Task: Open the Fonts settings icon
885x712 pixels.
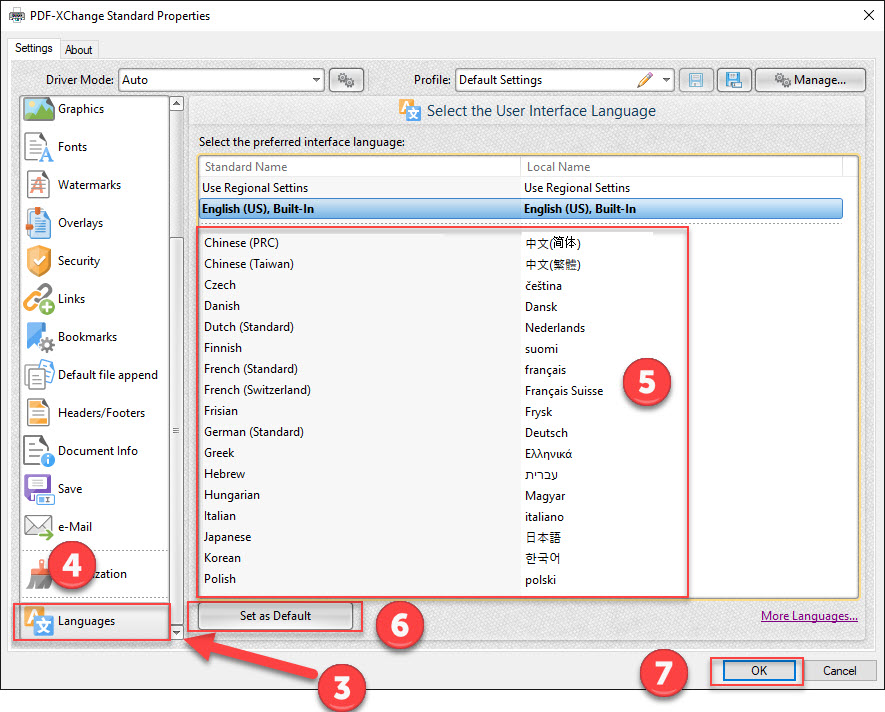Action: [x=38, y=147]
